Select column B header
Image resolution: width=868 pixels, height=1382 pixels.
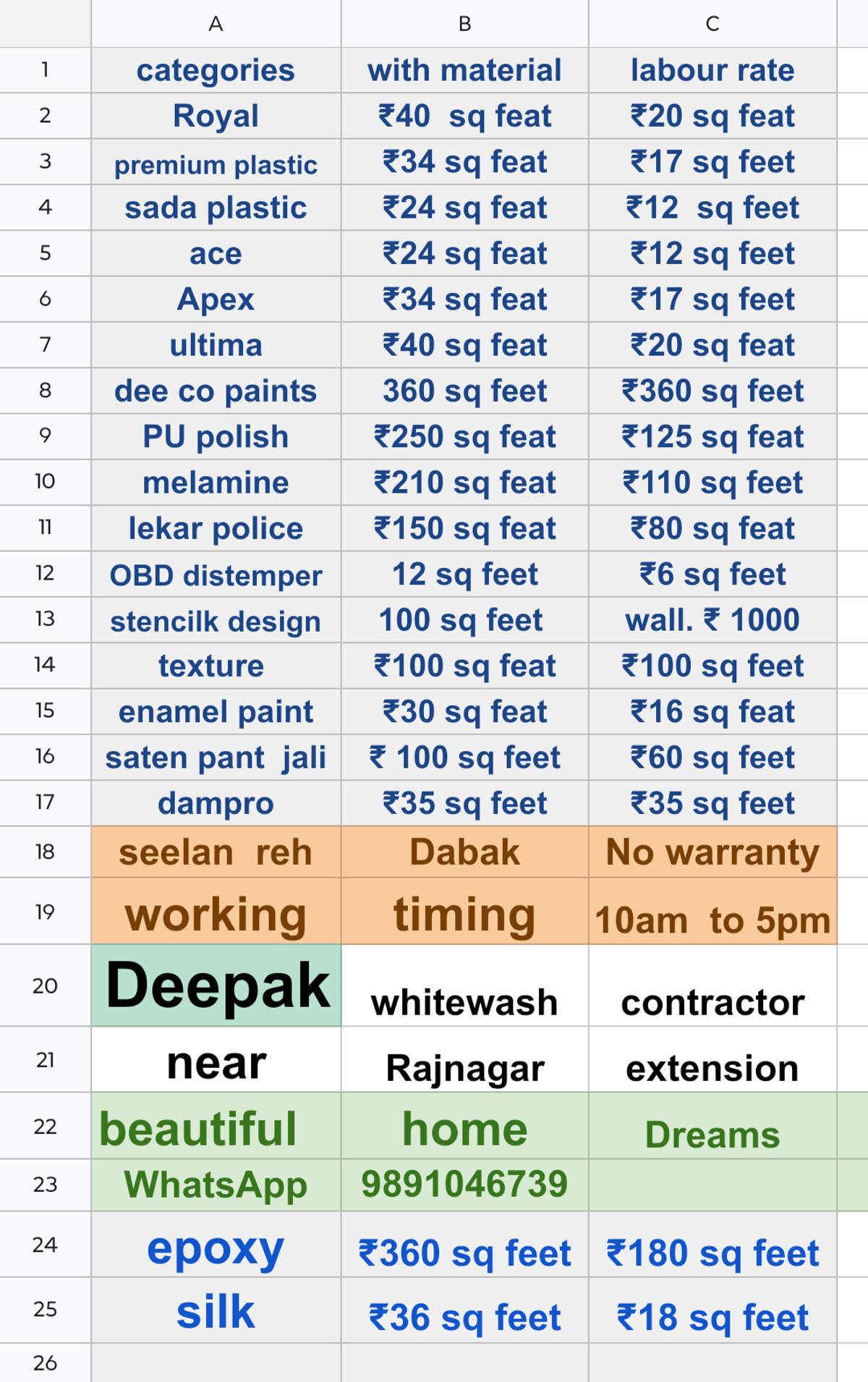click(464, 24)
